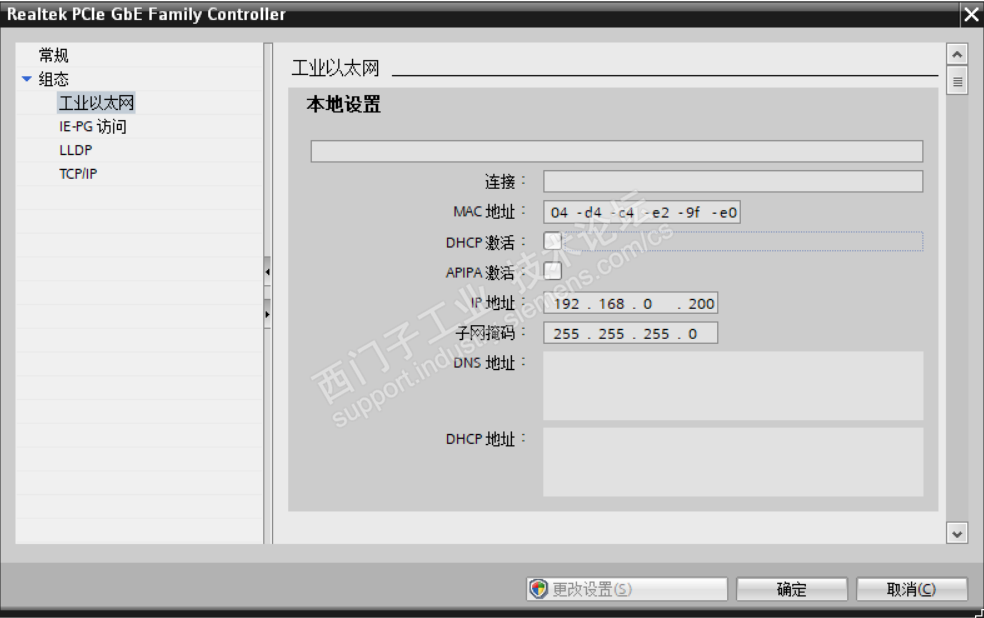The width and height of the screenshot is (984, 618).
Task: Click the scrollbar down arrow
Action: click(956, 534)
